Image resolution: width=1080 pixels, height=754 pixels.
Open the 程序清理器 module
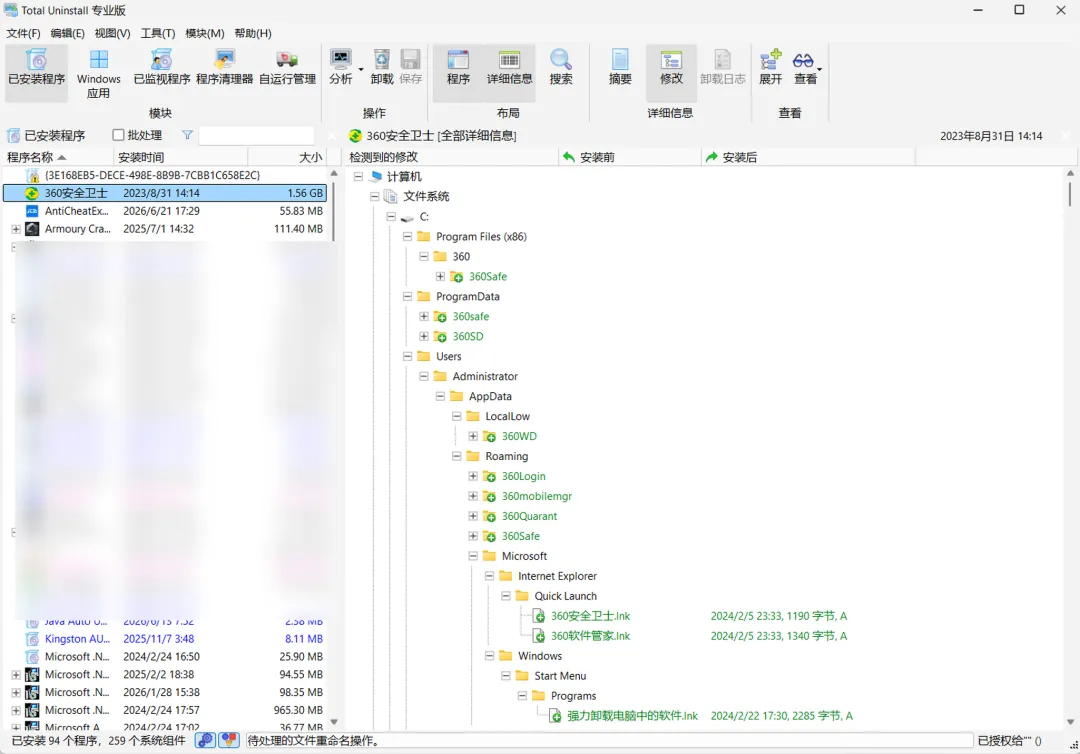coord(225,69)
